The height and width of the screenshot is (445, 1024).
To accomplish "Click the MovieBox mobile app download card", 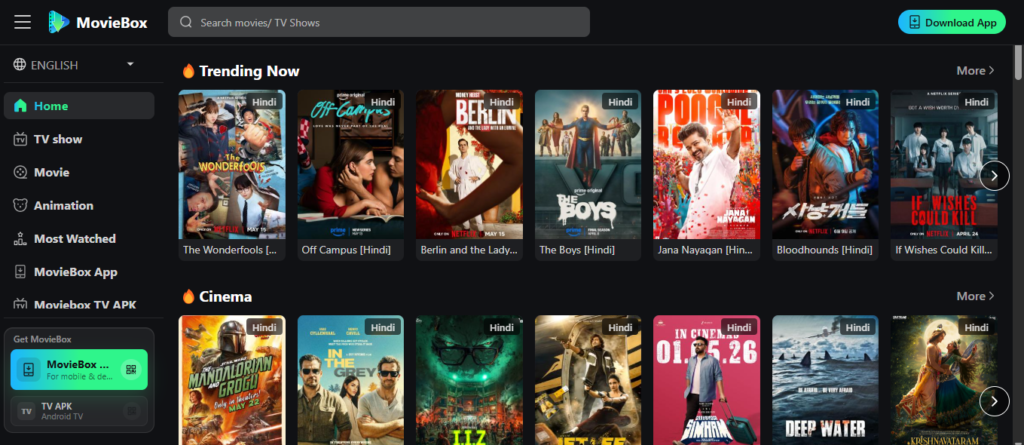I will pyautogui.click(x=79, y=369).
